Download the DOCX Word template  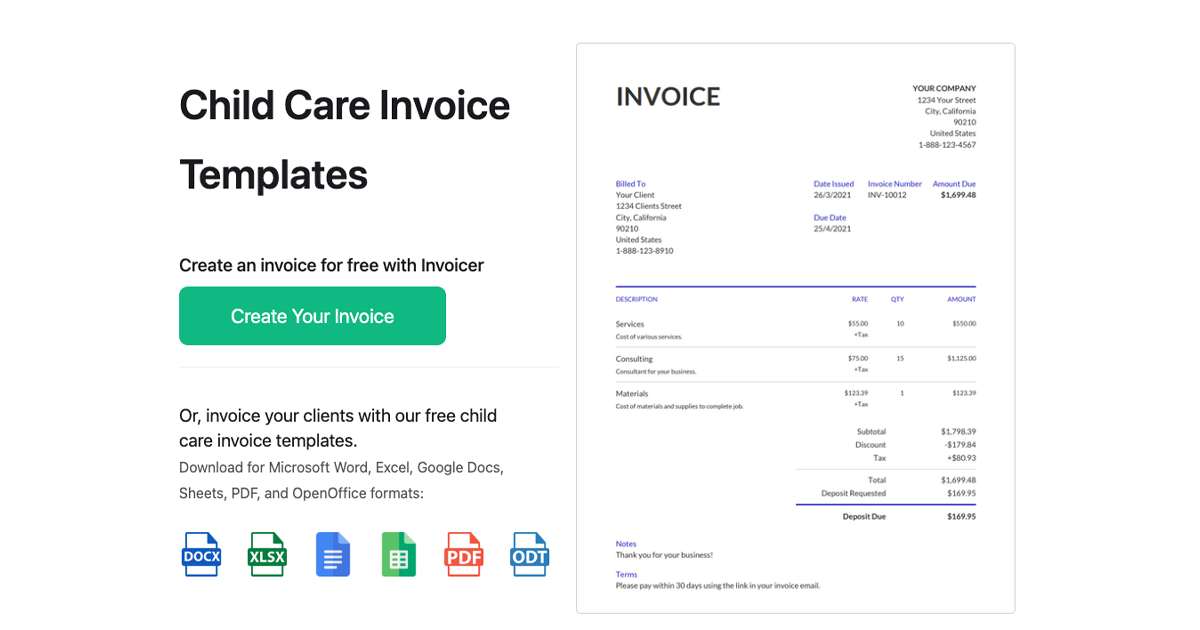click(200, 554)
